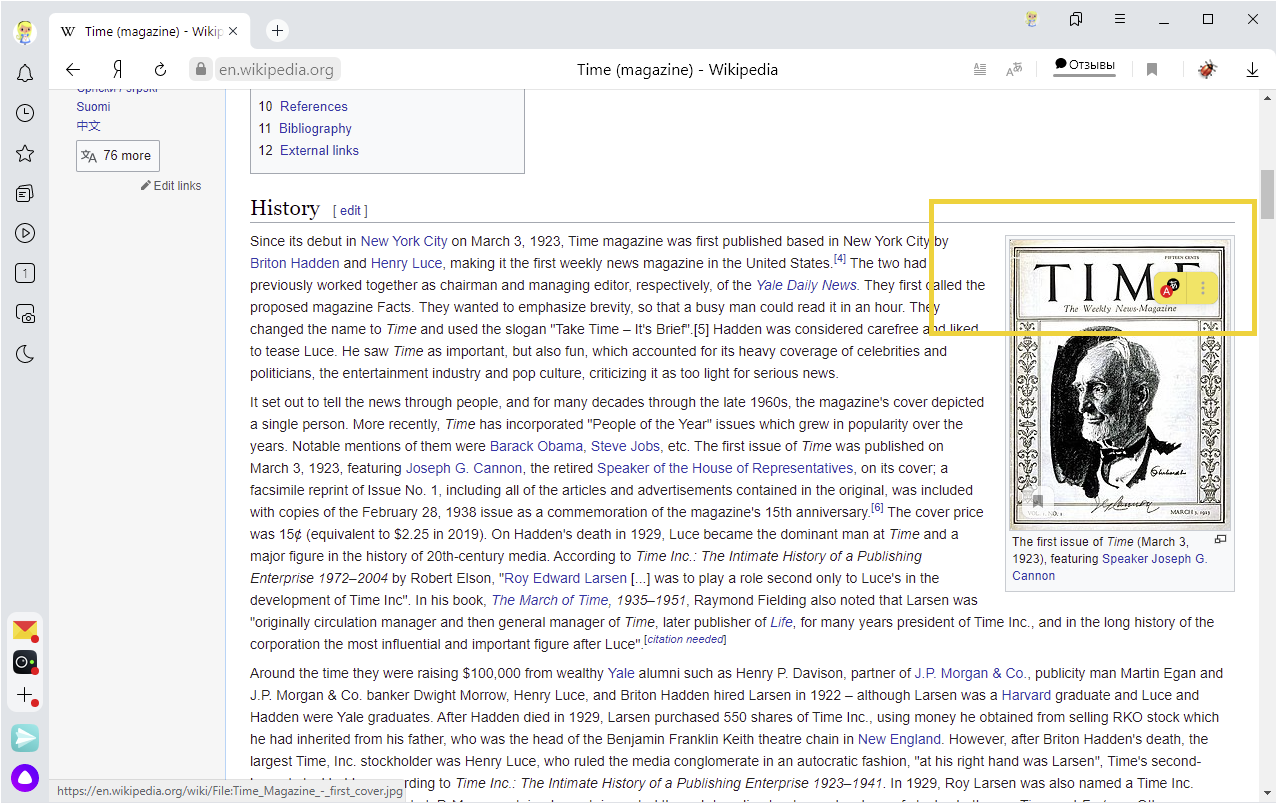Launch Alice assistant purple icon
Screen dimensions: 1278x804
(25, 777)
